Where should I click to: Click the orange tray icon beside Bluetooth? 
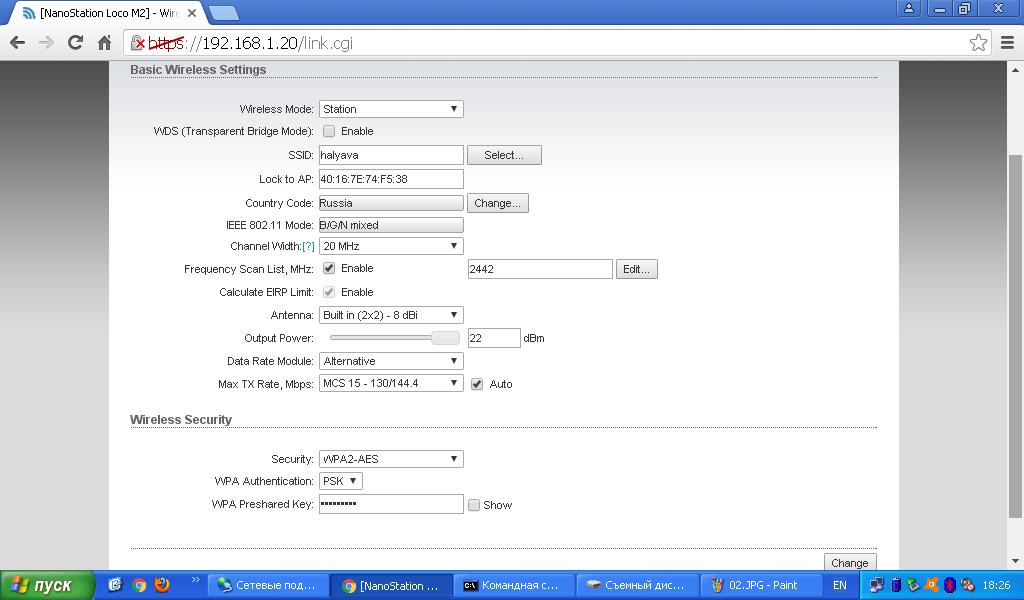tap(931, 586)
